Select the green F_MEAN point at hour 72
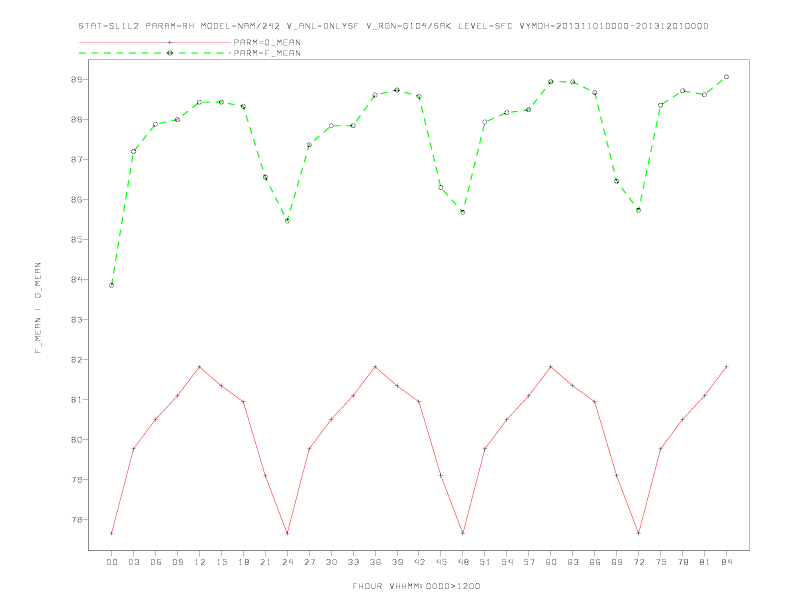 click(x=638, y=210)
